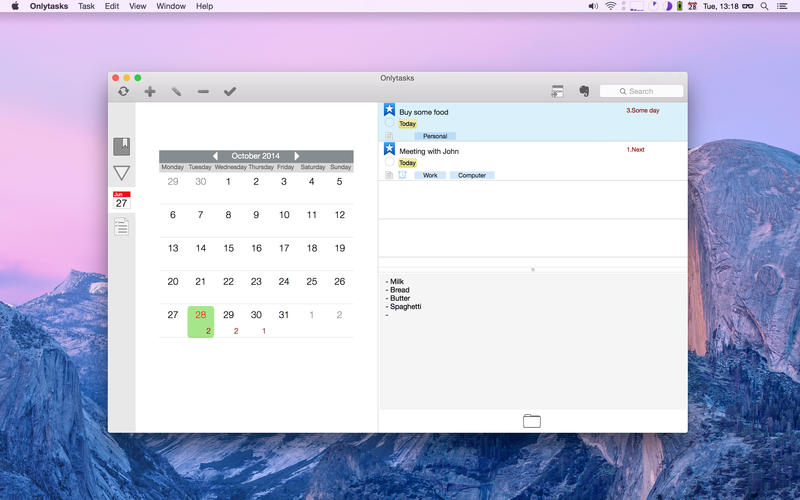Click the Spaghetti line in notes

[x=404, y=307]
